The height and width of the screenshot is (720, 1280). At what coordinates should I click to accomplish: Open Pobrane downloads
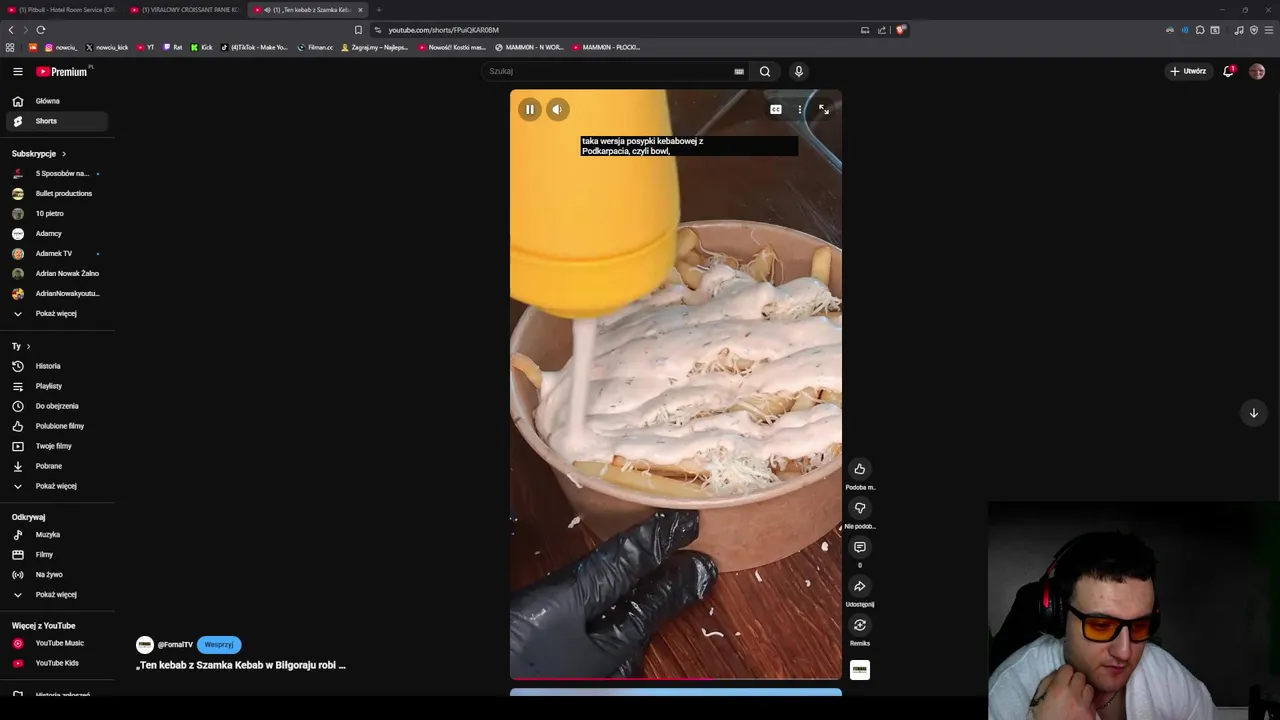pyautogui.click(x=57, y=466)
